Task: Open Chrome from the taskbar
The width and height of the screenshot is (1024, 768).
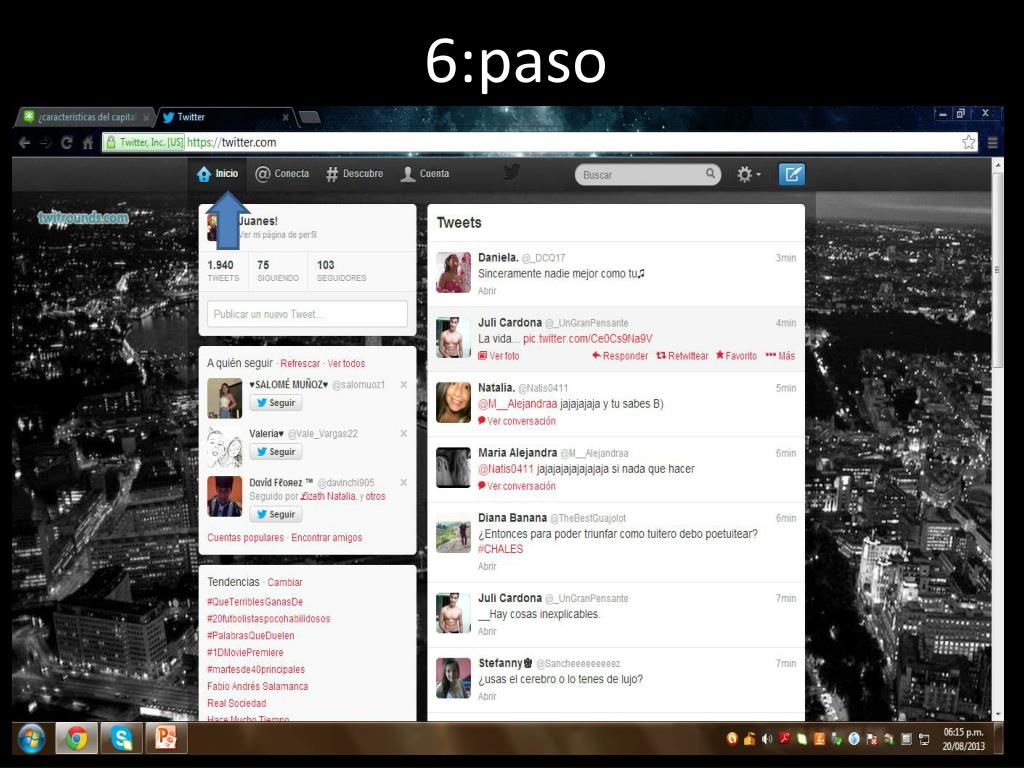Action: point(76,739)
